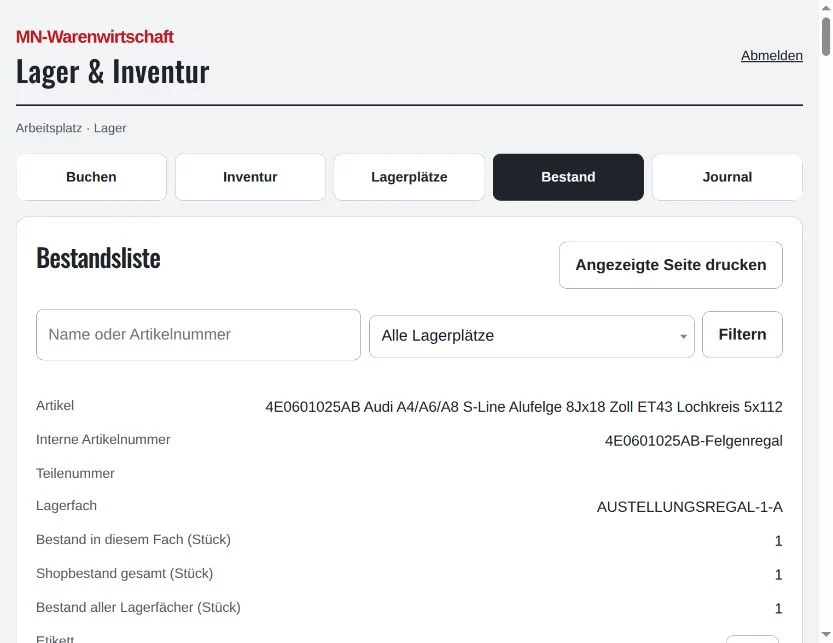Click the Shopbestand gesamt (Stück) label
833x643 pixels.
(124, 573)
